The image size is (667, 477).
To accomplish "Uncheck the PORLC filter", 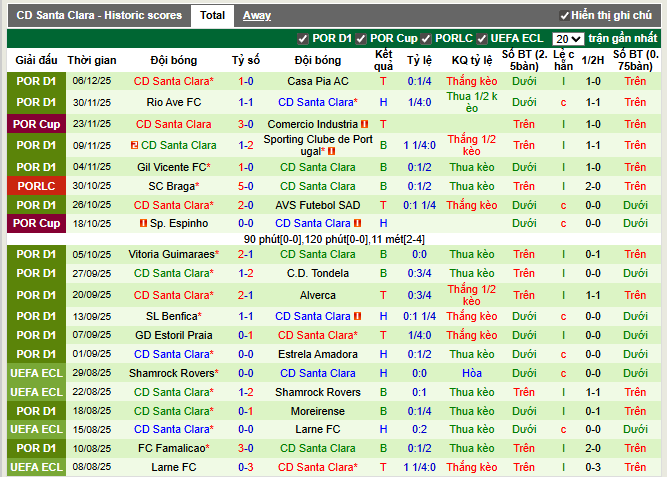I will [426, 39].
